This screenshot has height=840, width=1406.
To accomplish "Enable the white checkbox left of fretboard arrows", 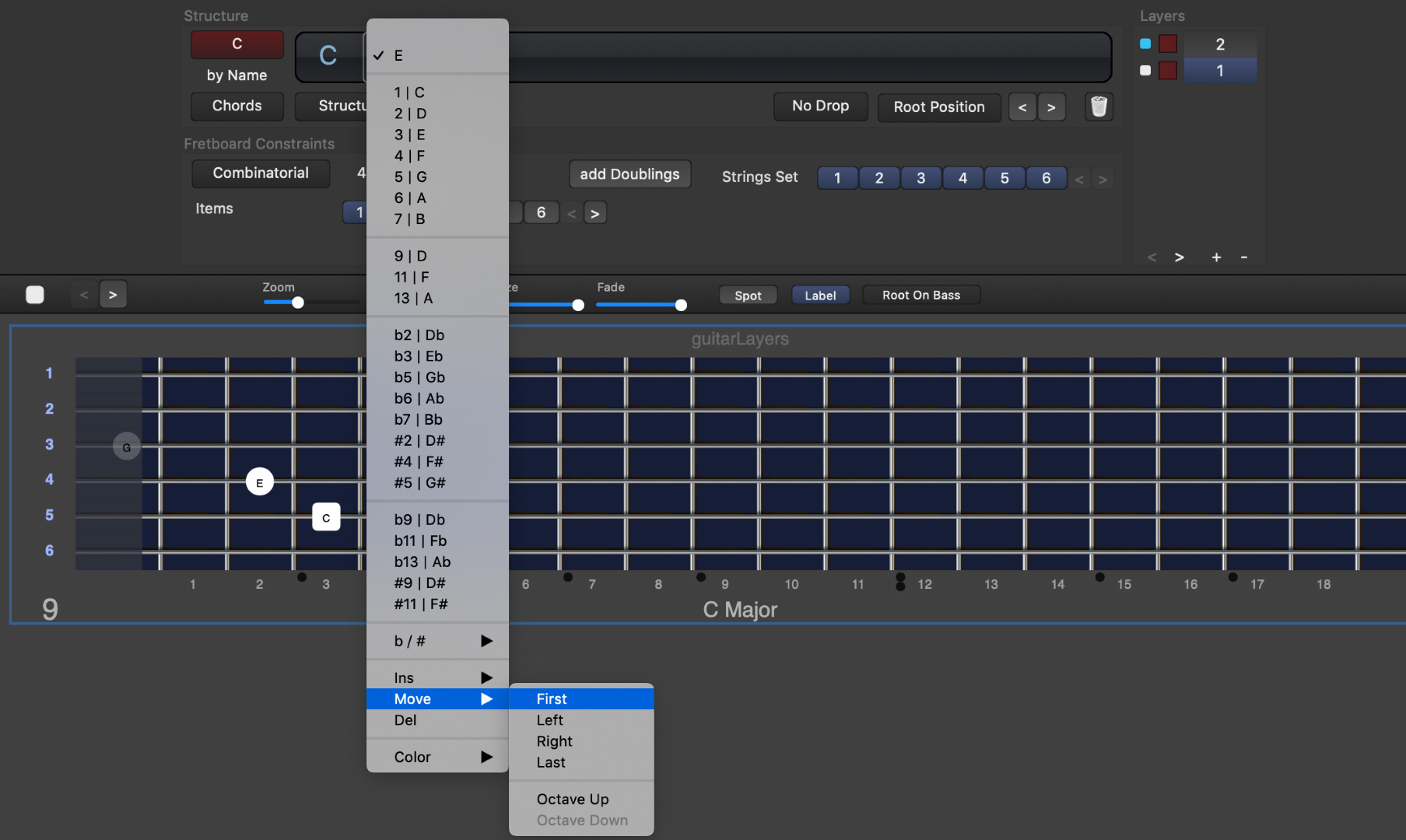I will [x=35, y=295].
